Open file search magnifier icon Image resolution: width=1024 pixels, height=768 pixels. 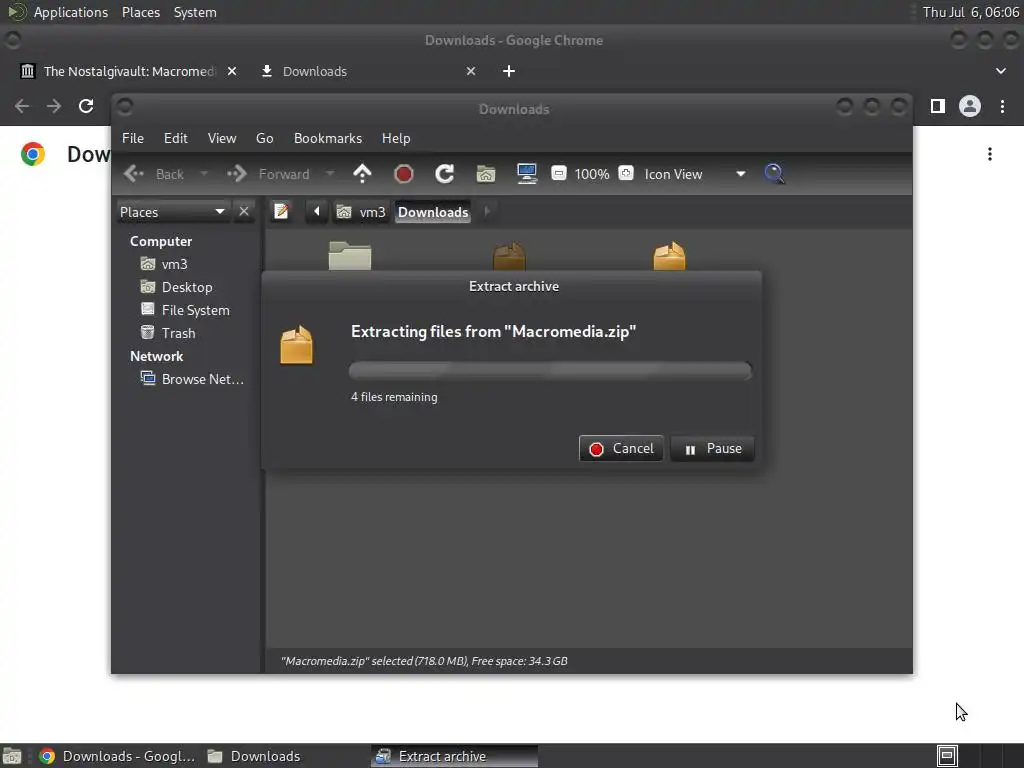[x=774, y=174]
